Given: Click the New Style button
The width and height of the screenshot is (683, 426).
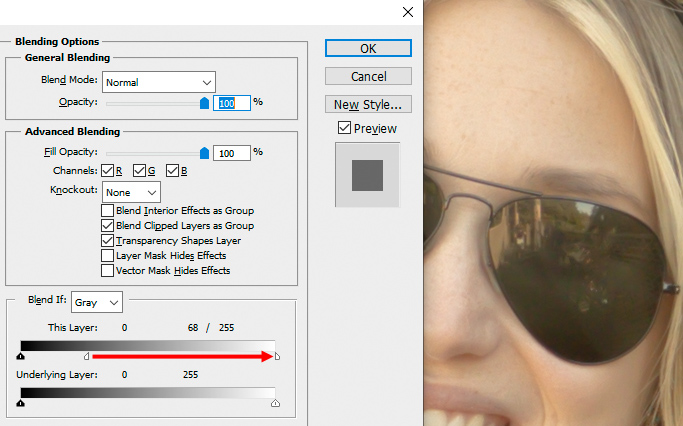Looking at the screenshot, I should [x=368, y=104].
